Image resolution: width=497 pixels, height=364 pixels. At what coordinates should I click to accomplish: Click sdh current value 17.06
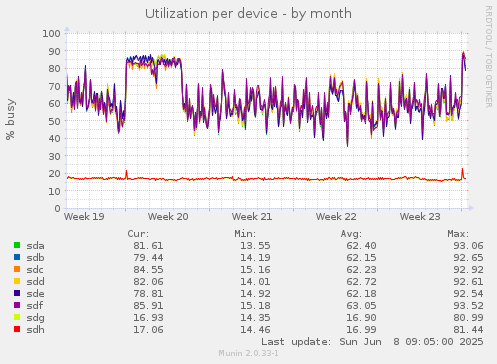pos(148,330)
